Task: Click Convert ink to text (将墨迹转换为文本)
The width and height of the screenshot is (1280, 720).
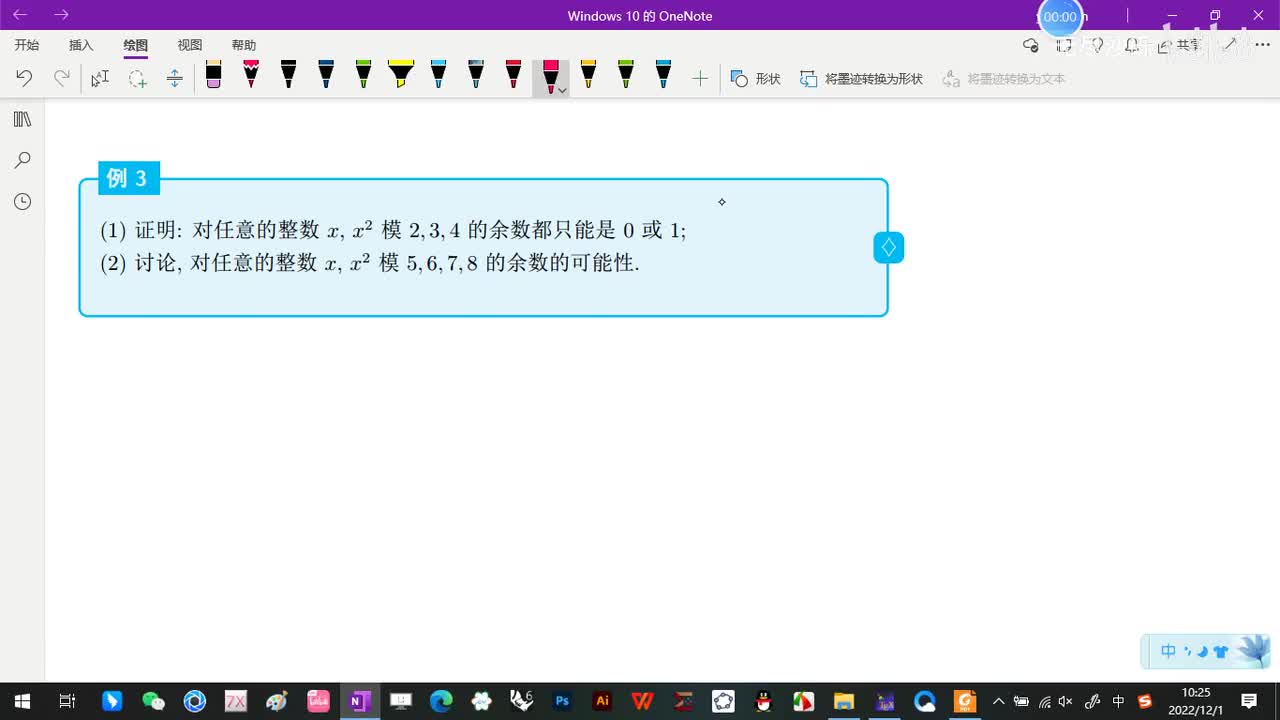Action: pos(1004,78)
